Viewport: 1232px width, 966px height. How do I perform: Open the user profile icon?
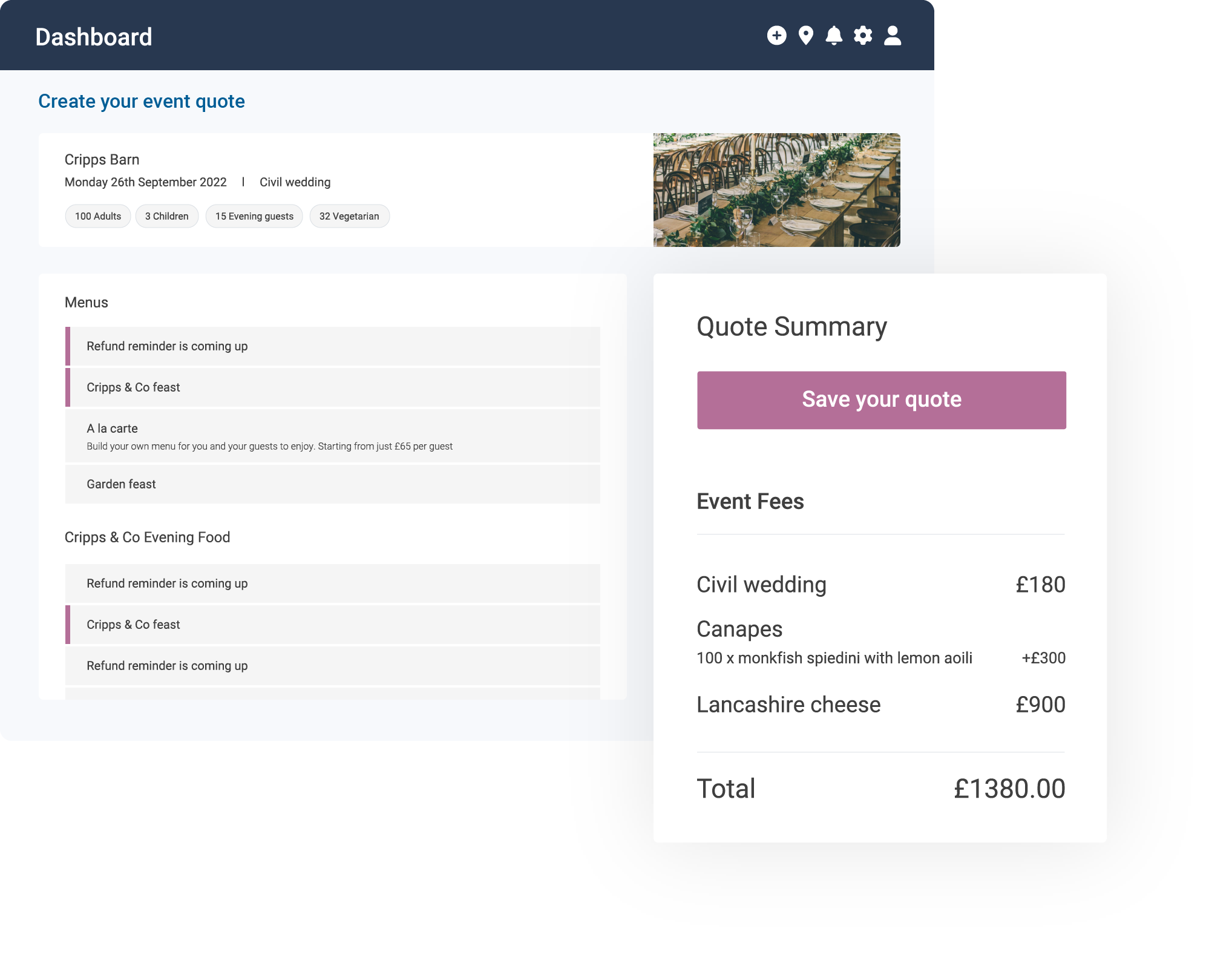pyautogui.click(x=893, y=36)
